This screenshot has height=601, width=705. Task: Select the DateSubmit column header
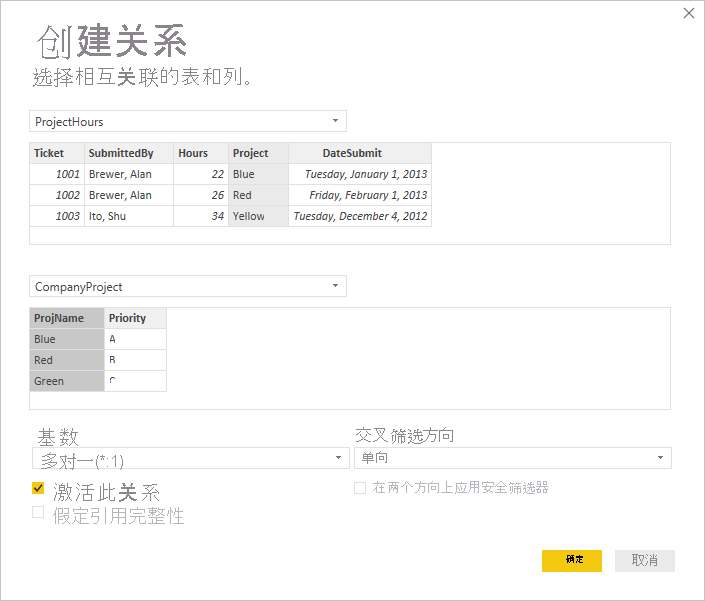click(x=359, y=153)
